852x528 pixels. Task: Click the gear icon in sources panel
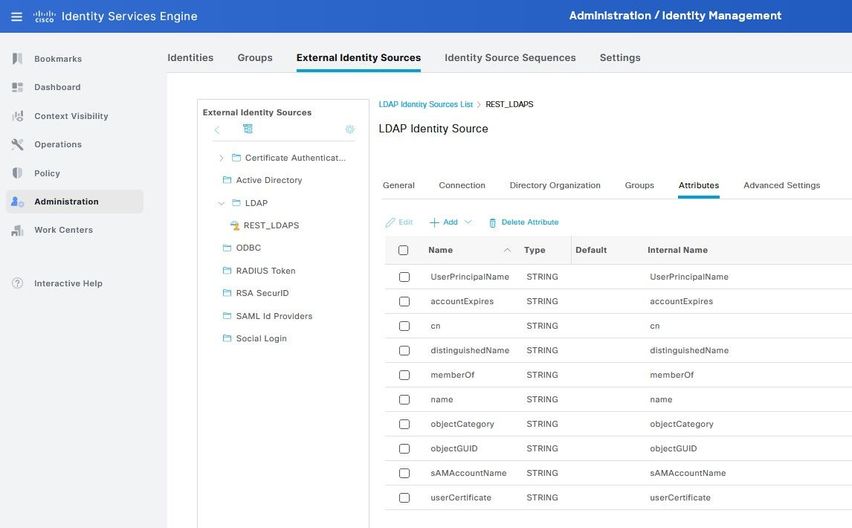click(349, 129)
